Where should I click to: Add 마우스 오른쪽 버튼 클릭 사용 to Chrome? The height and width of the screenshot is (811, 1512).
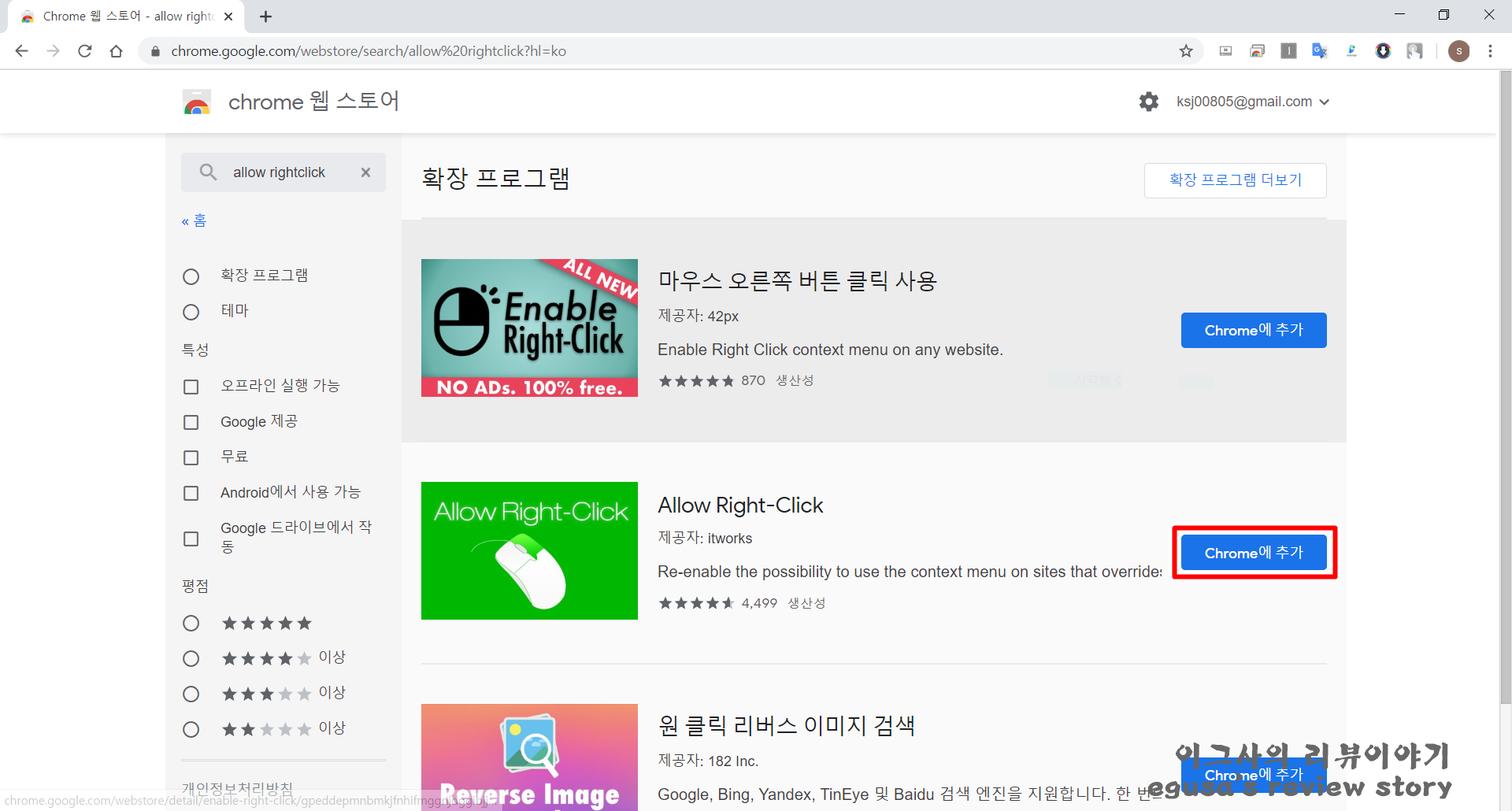pos(1254,330)
